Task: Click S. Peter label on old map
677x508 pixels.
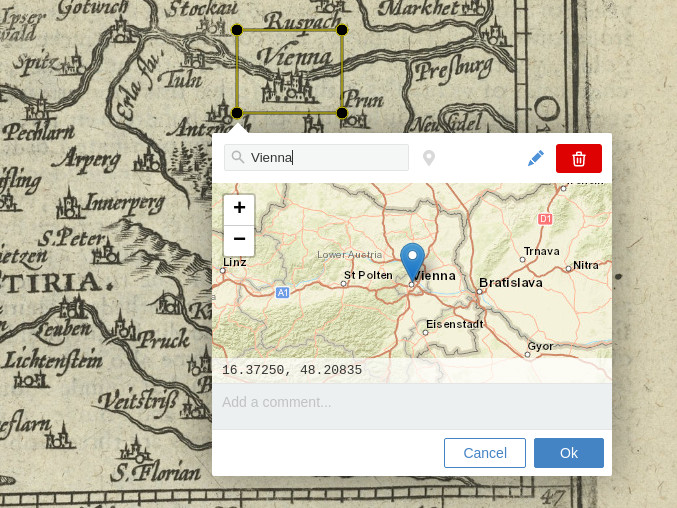Action: point(71,238)
